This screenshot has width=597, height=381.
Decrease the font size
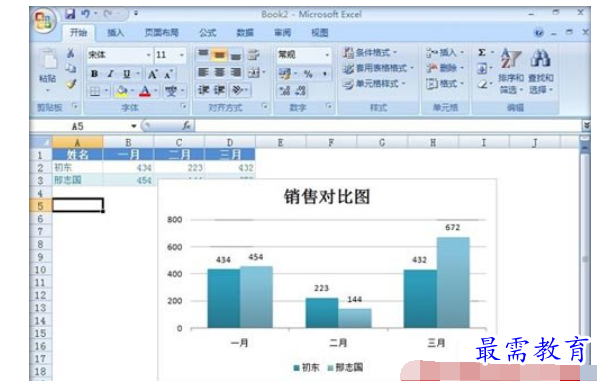pyautogui.click(x=169, y=74)
